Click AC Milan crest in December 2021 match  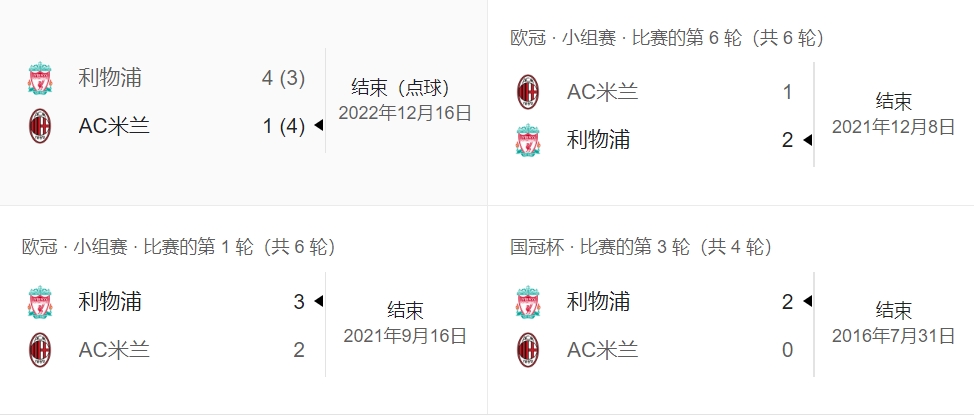pyautogui.click(x=528, y=92)
